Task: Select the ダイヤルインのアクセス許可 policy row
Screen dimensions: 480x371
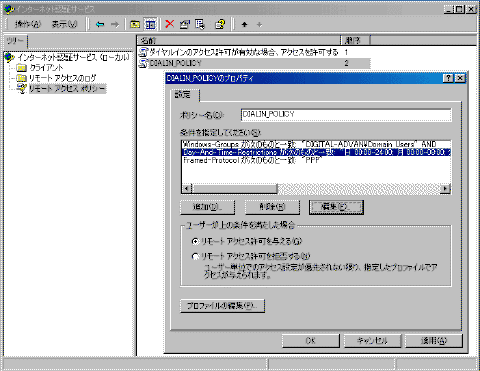Action: tap(254, 52)
